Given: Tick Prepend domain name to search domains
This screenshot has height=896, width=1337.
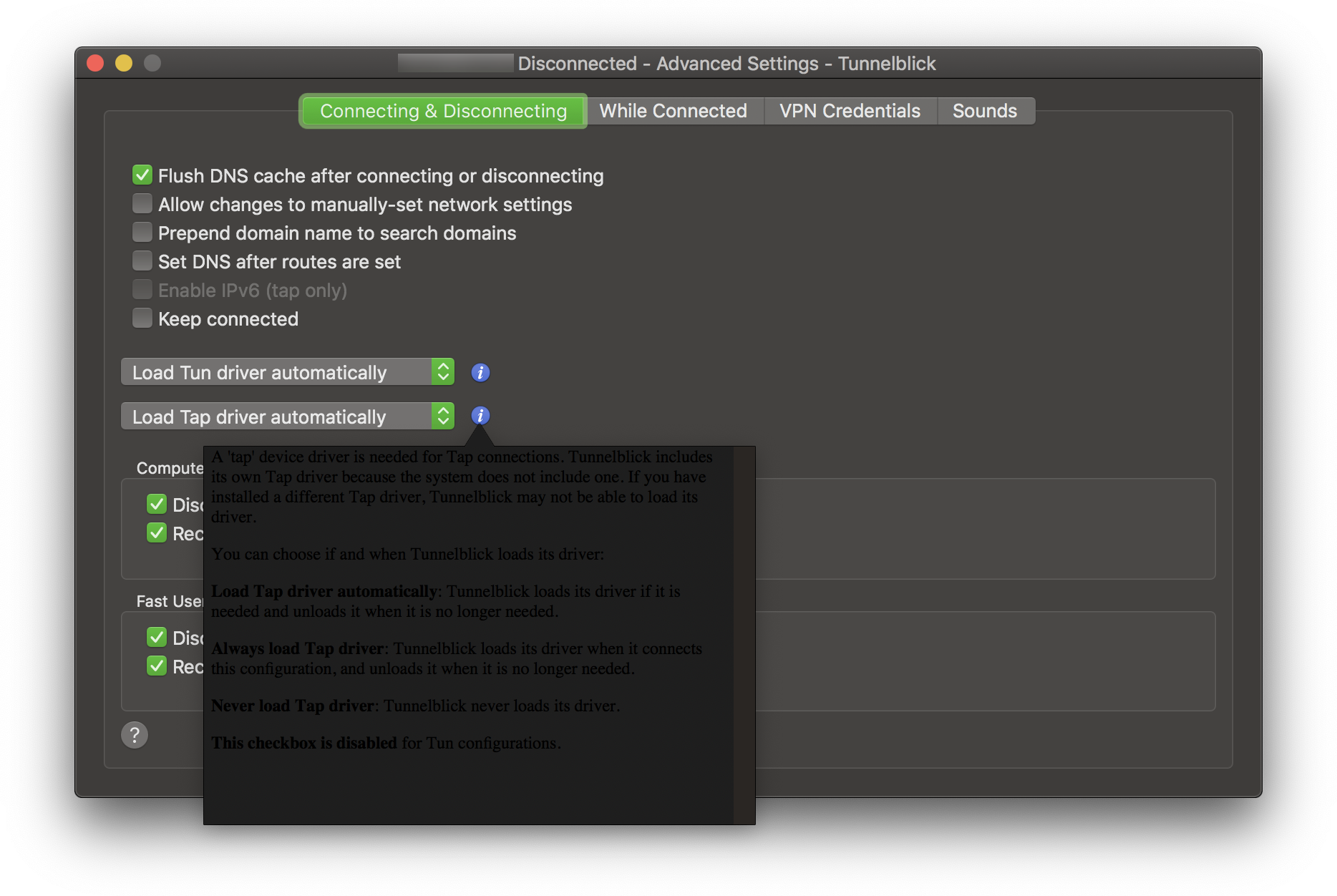Looking at the screenshot, I should coord(142,233).
